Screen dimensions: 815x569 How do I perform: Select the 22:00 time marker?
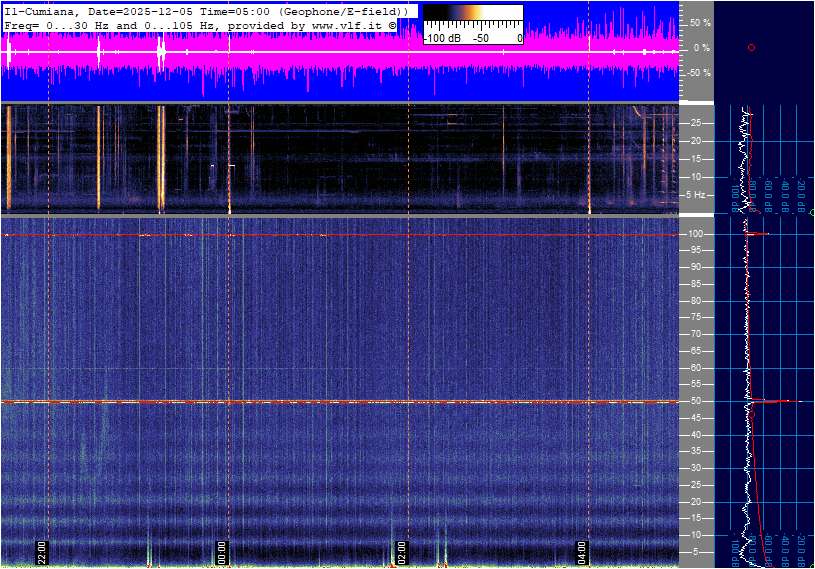(x=42, y=552)
